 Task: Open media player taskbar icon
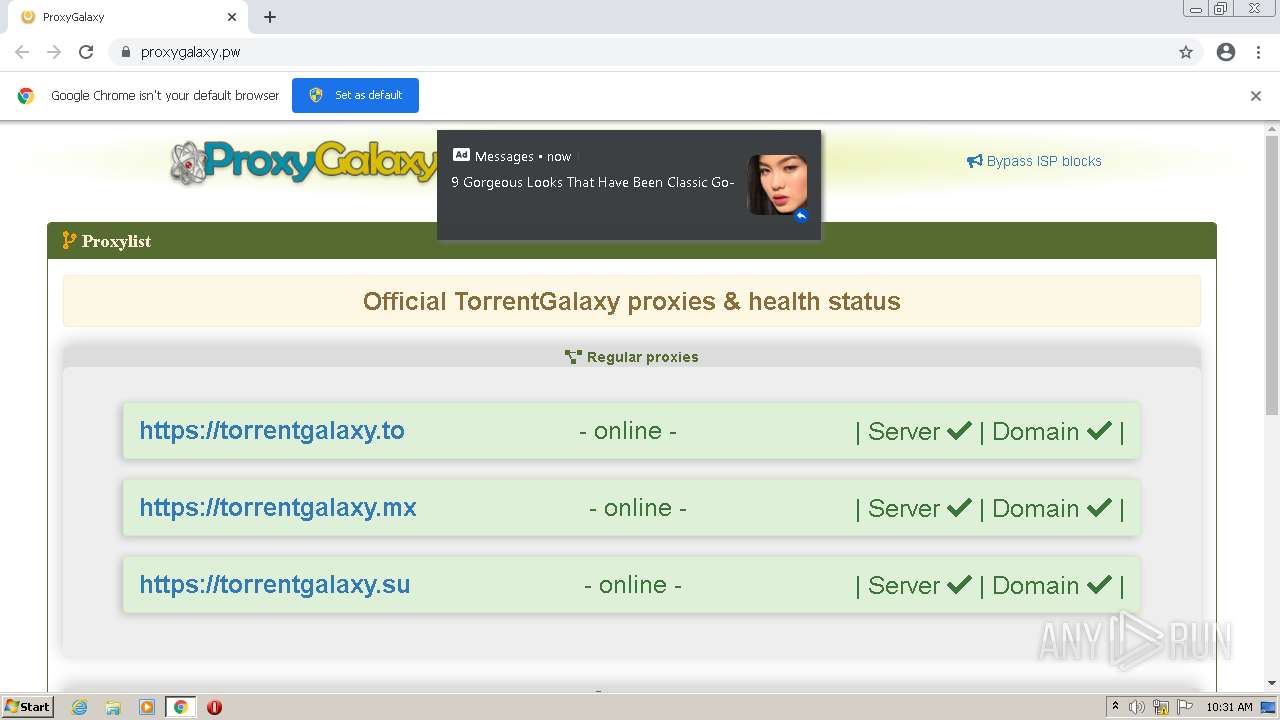click(147, 707)
